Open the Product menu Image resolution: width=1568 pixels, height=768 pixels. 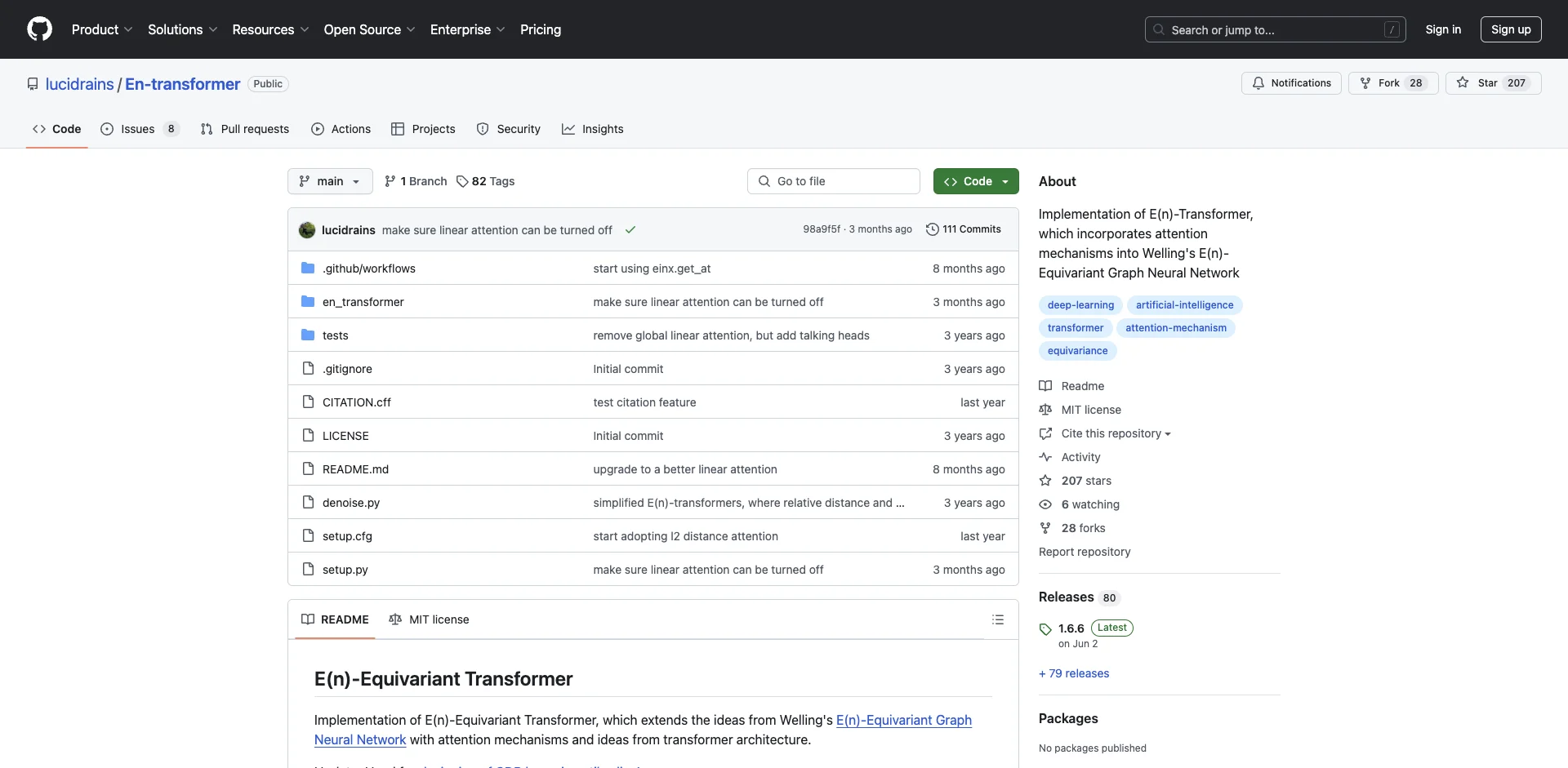point(102,29)
